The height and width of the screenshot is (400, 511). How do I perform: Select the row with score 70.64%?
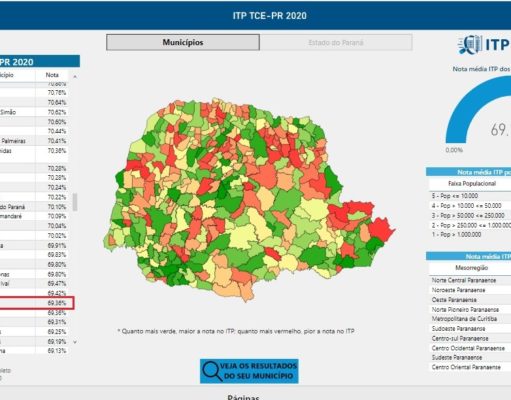(x=34, y=102)
